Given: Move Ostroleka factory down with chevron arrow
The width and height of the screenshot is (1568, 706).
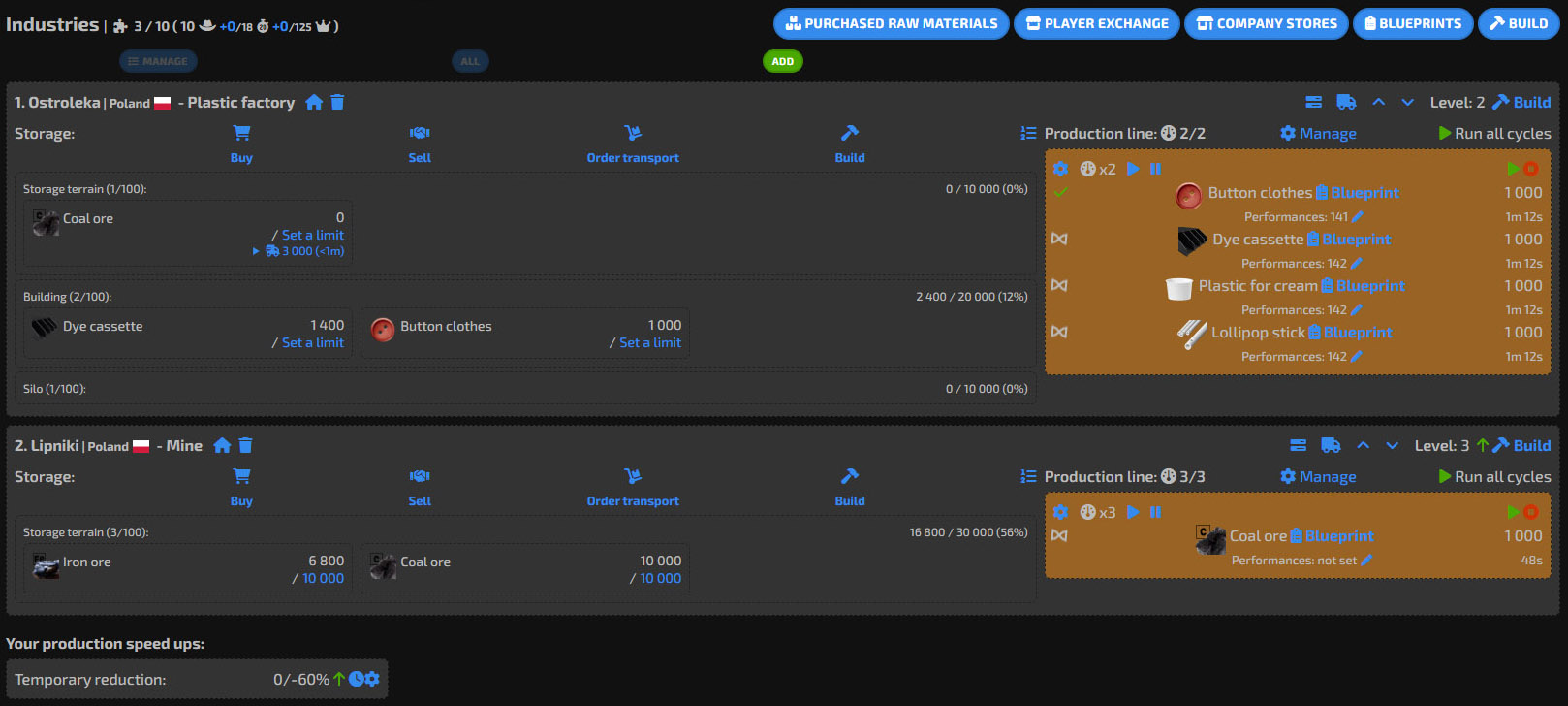Looking at the screenshot, I should (1407, 102).
